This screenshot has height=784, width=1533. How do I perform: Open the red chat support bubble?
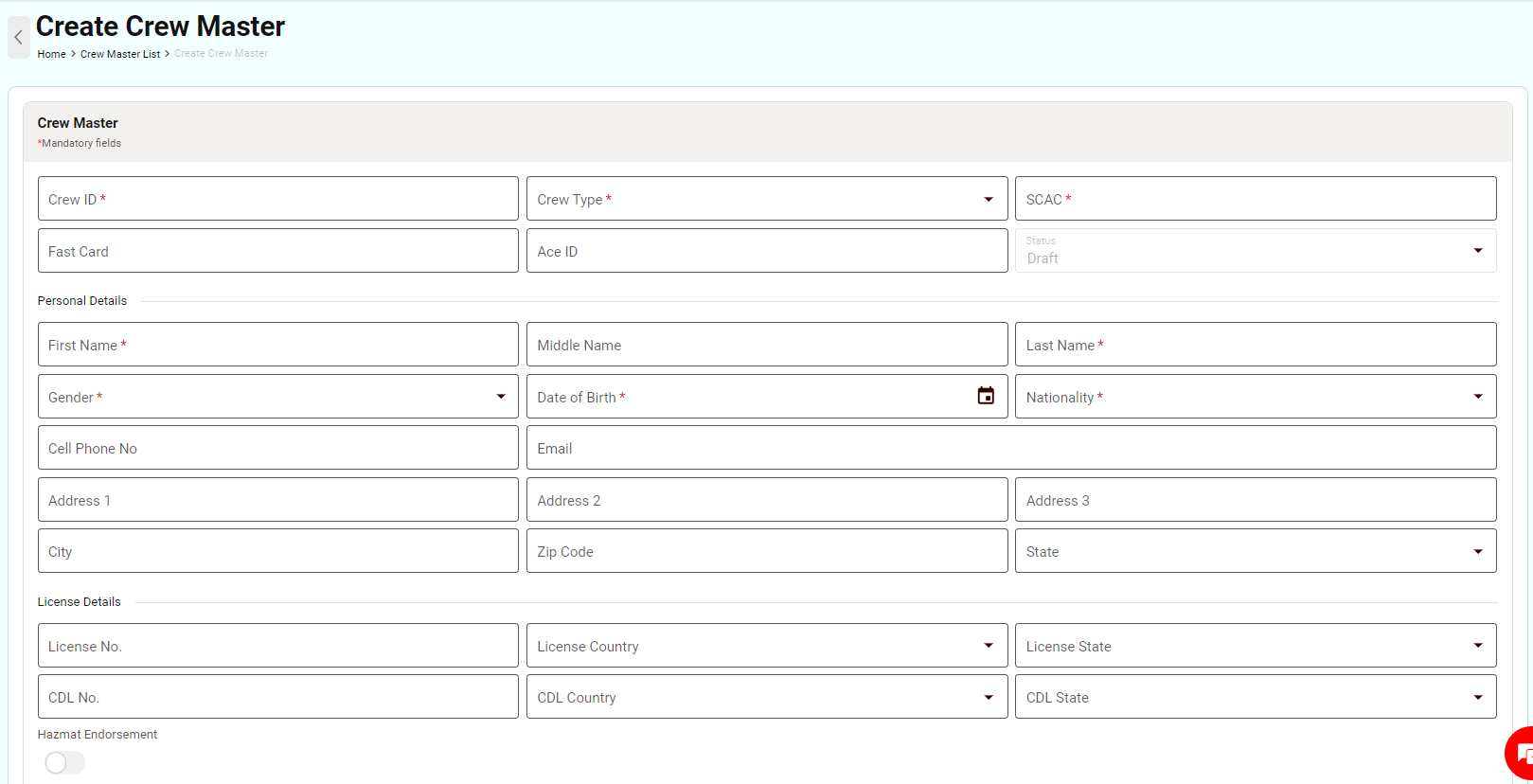pos(1521,754)
